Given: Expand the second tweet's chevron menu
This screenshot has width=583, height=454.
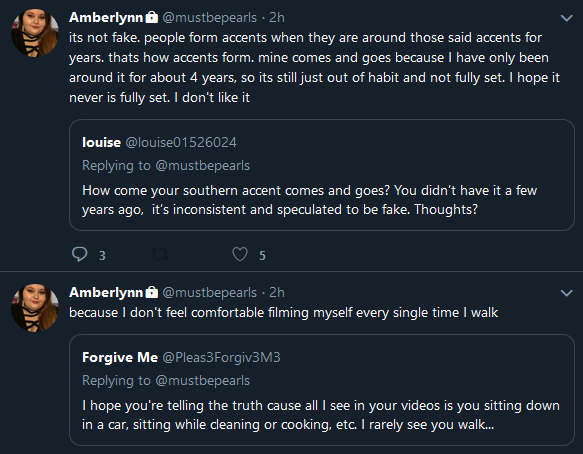Looking at the screenshot, I should pyautogui.click(x=566, y=293).
